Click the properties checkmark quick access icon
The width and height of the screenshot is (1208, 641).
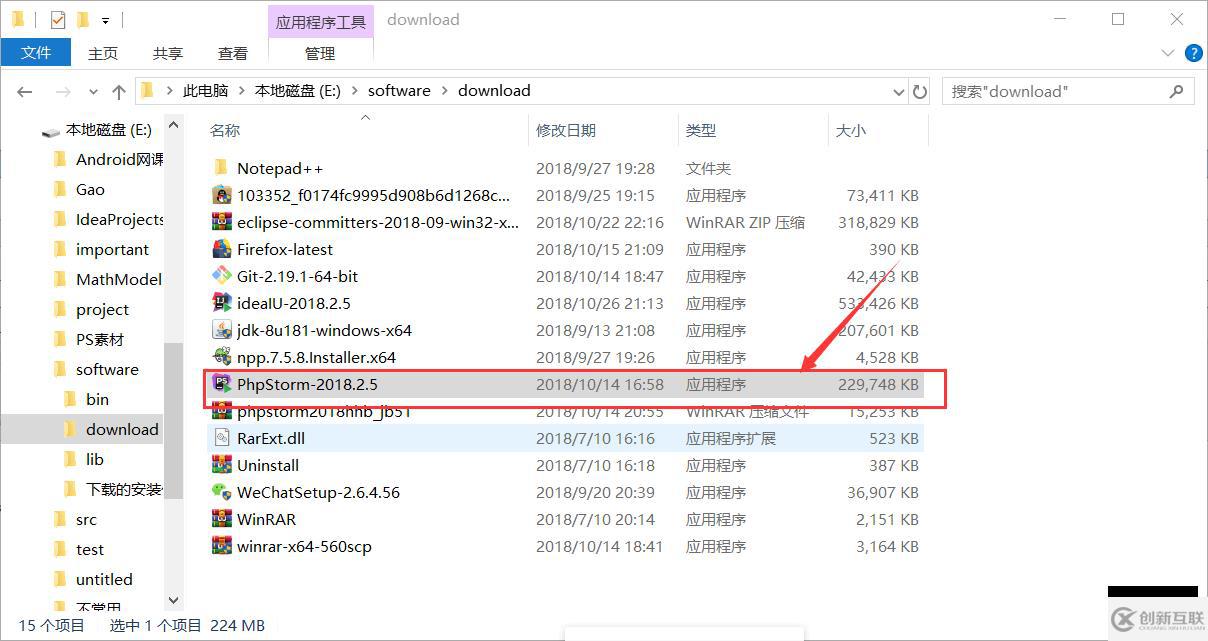(x=57, y=19)
